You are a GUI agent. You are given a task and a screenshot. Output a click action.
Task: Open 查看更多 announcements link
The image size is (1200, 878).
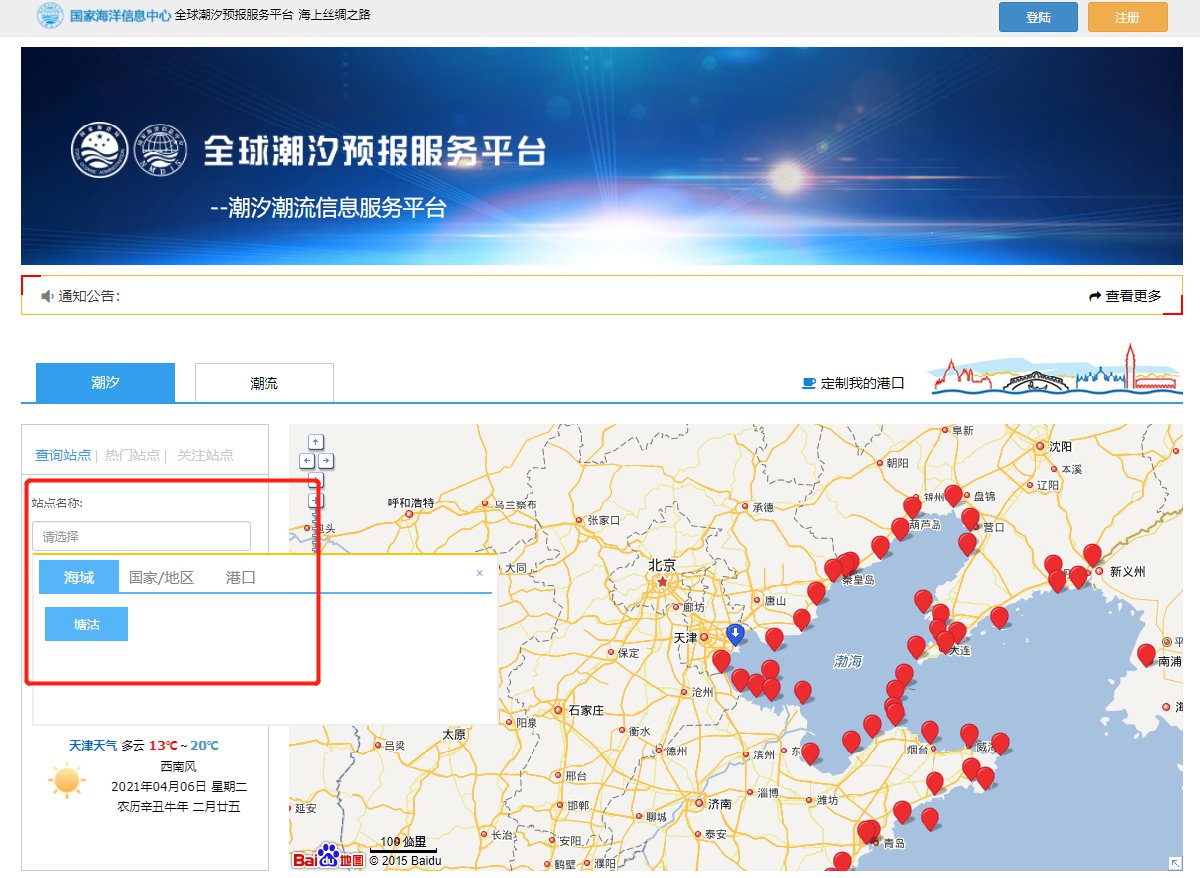tap(1133, 296)
